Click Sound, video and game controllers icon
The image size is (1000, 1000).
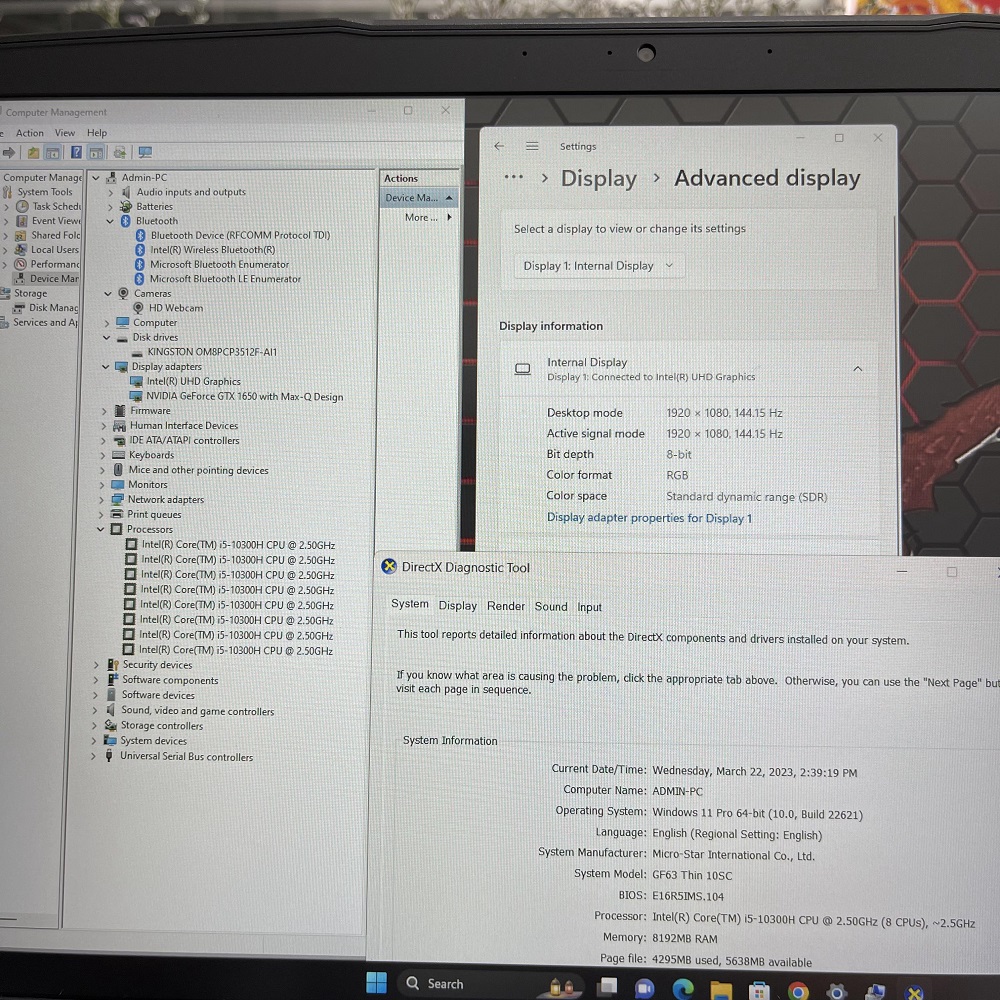coord(111,710)
